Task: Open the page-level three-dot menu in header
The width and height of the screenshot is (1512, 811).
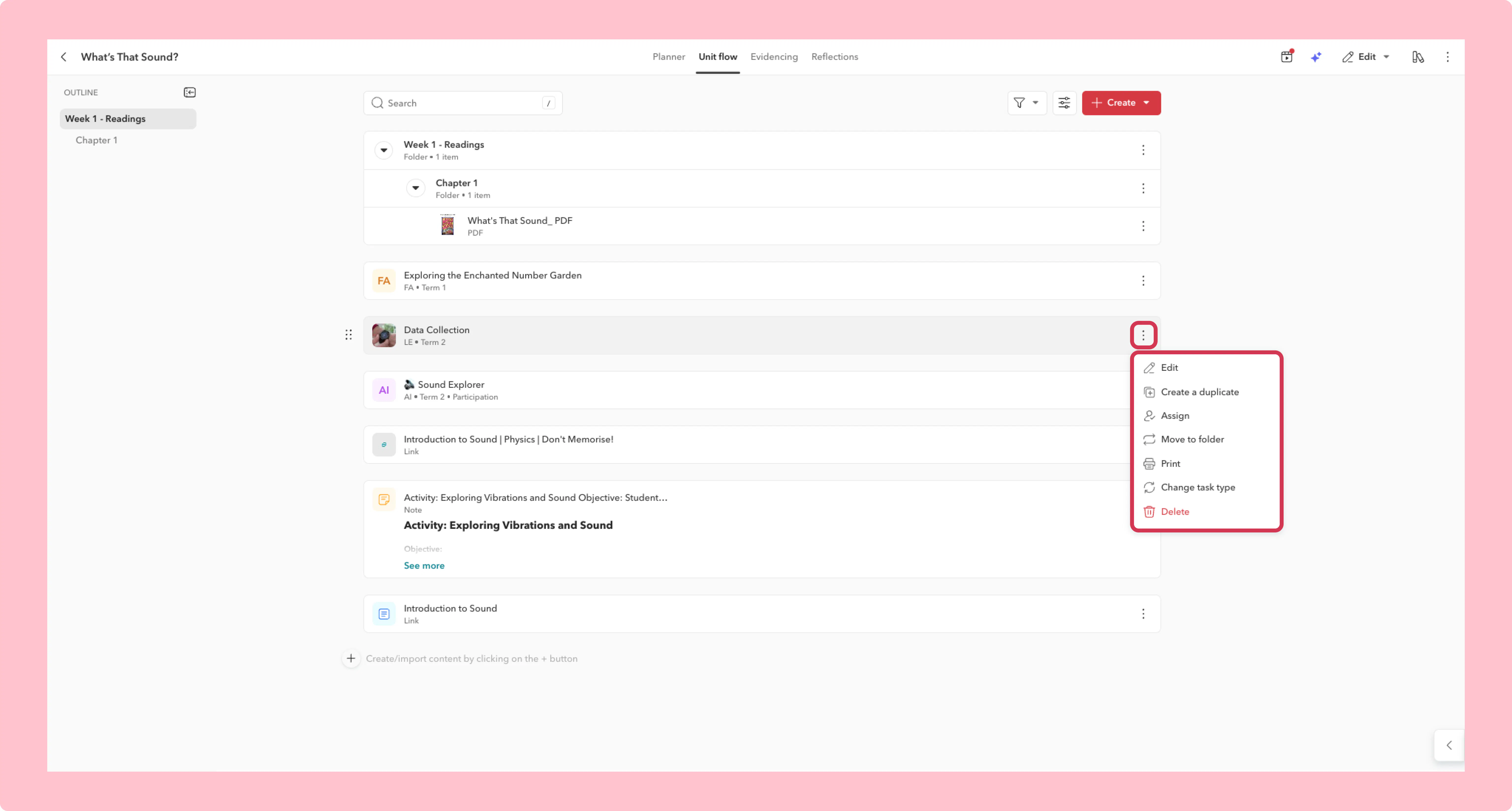Action: tap(1448, 57)
